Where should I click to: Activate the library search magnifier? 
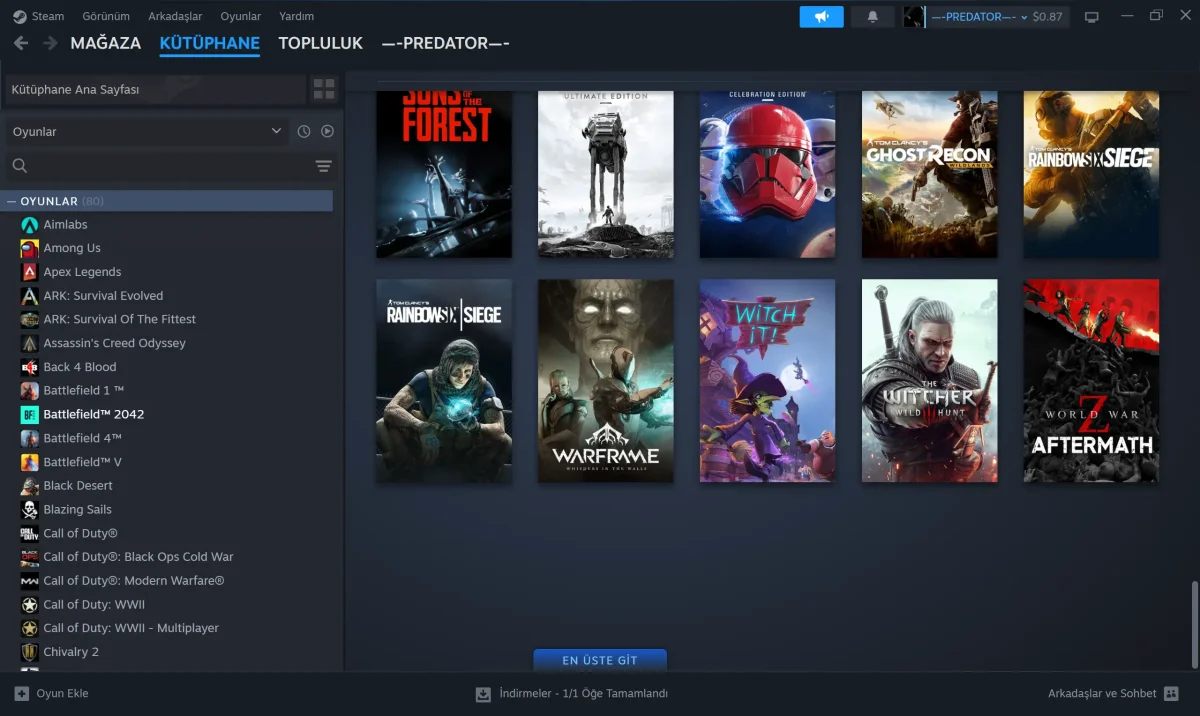click(x=20, y=165)
